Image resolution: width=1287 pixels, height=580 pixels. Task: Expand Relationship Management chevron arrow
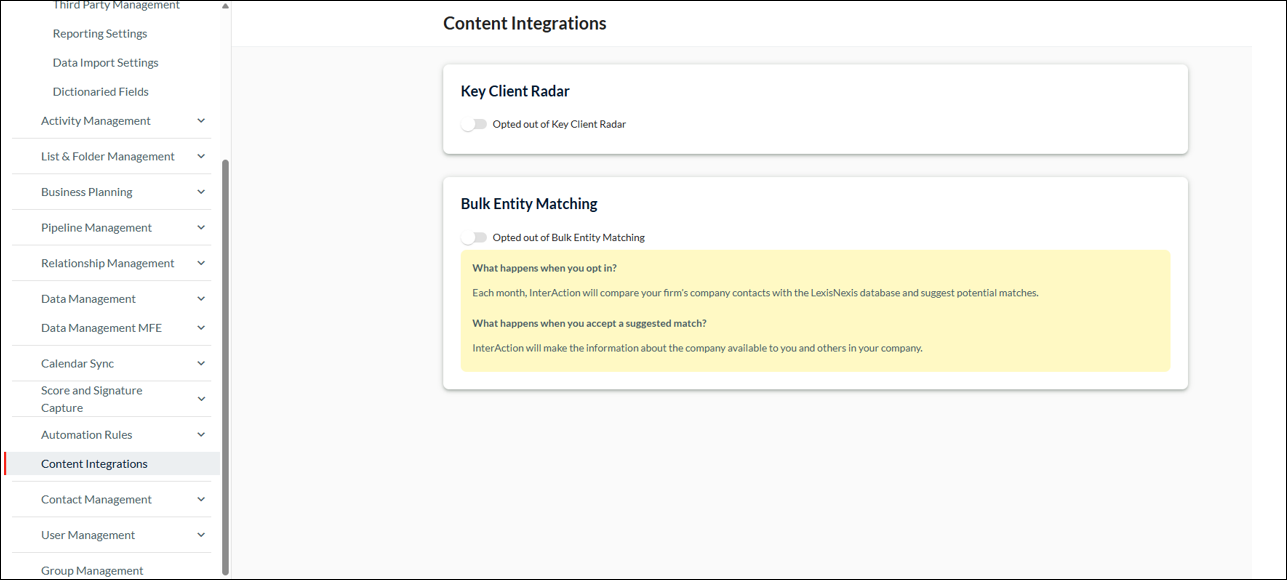point(201,263)
